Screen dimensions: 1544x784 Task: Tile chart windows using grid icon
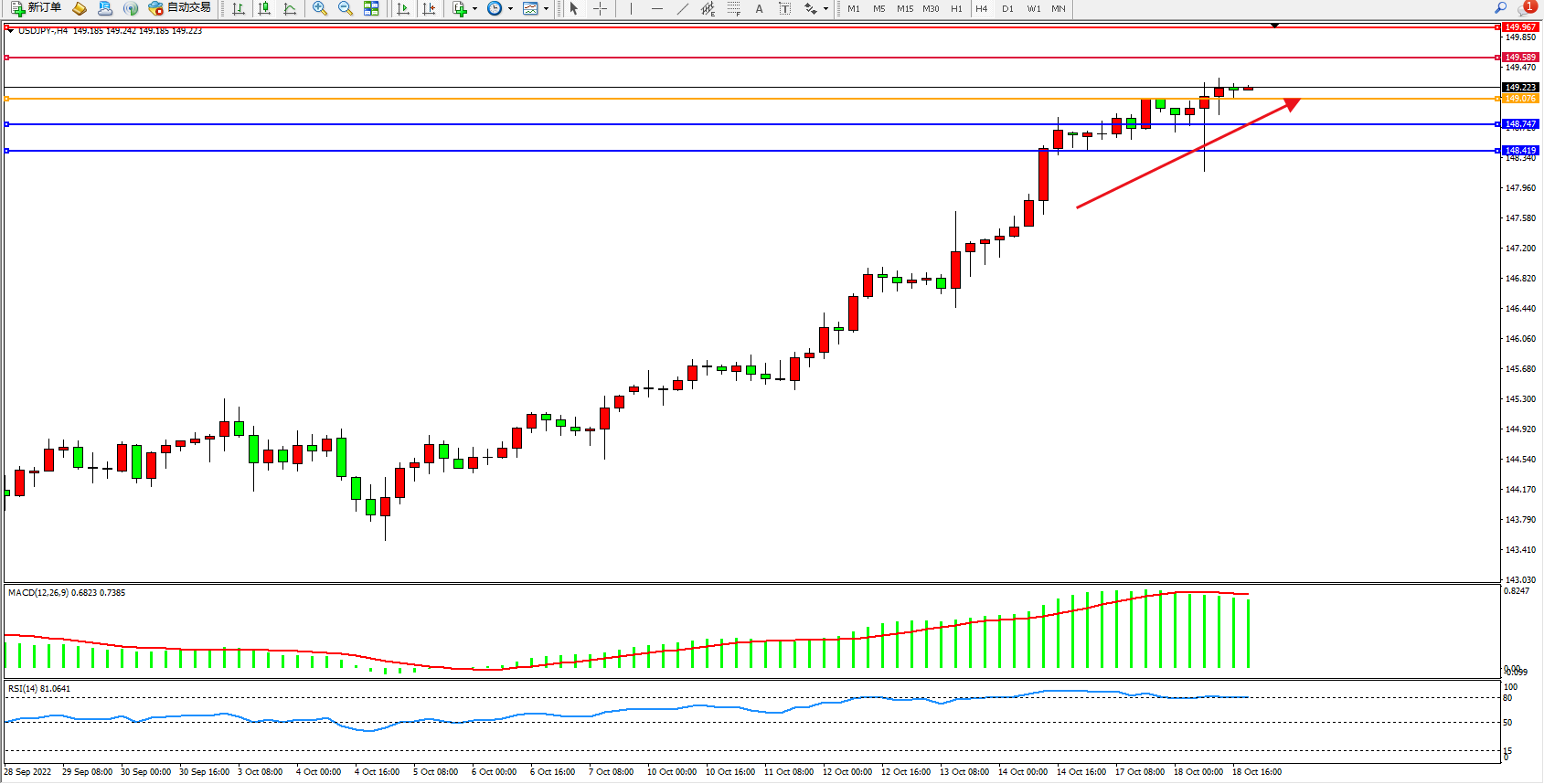371,8
